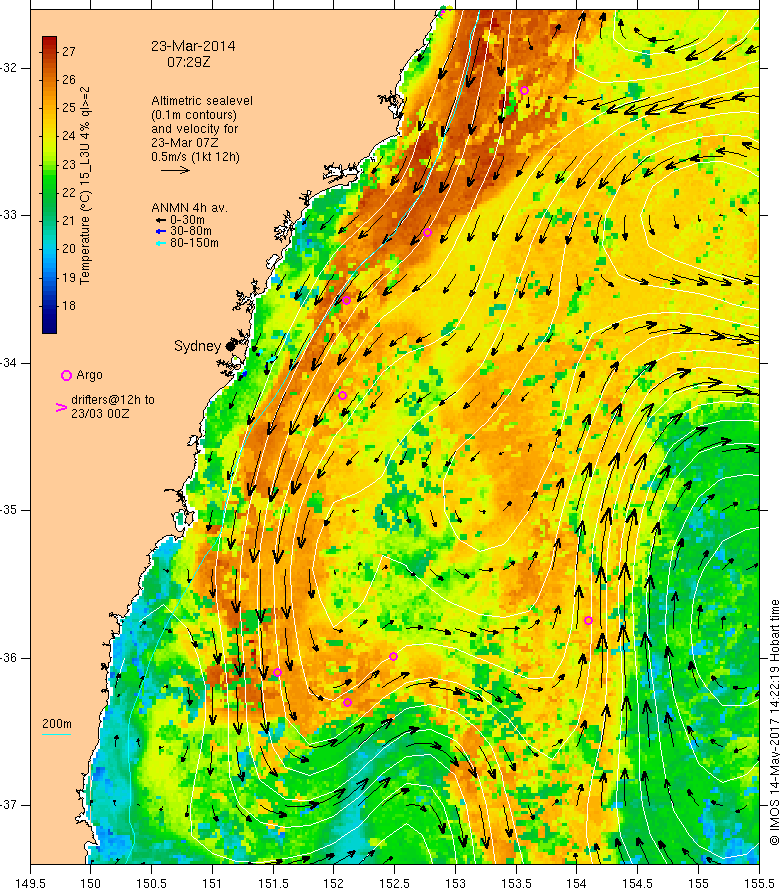The image size is (780, 890).
Task: Click the colorbar tick label 22
Action: [x=69, y=192]
